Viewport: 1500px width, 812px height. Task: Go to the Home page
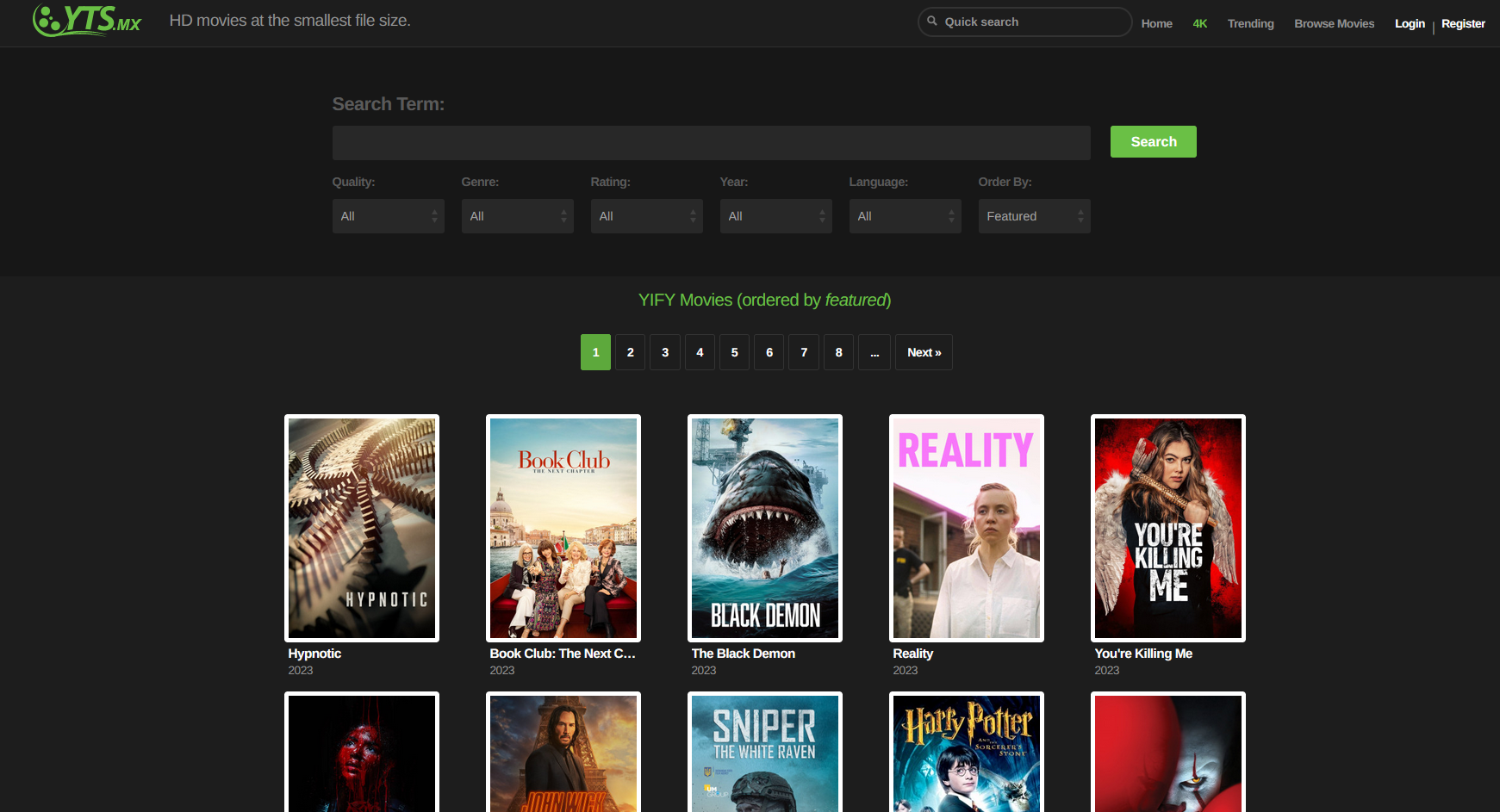(1156, 24)
